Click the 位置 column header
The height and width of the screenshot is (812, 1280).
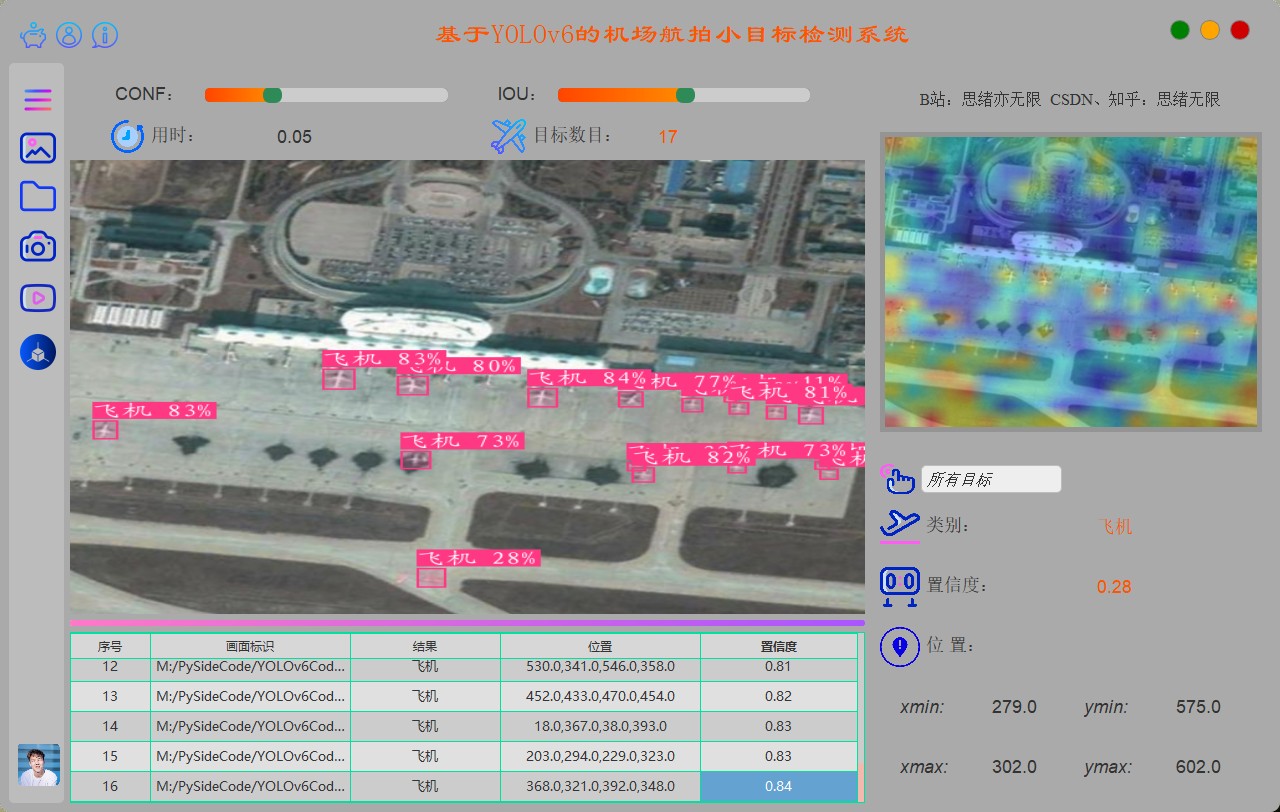[600, 647]
